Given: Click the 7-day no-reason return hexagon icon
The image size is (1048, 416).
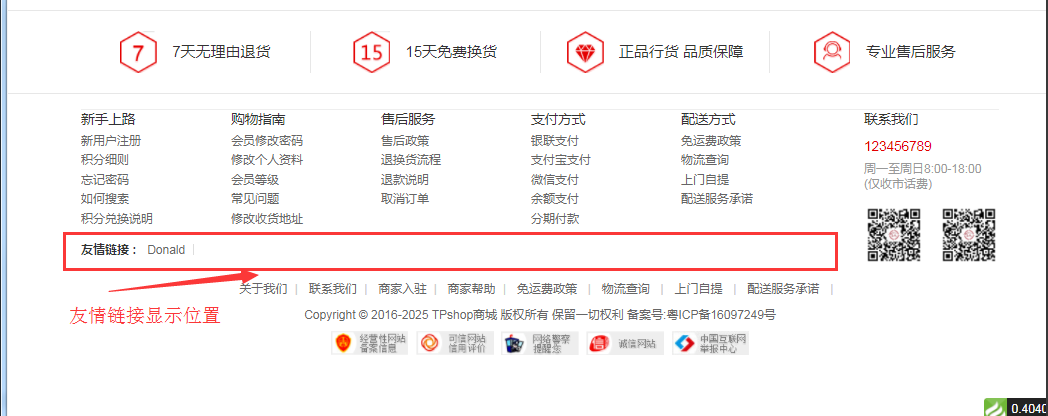Looking at the screenshot, I should pyautogui.click(x=138, y=52).
